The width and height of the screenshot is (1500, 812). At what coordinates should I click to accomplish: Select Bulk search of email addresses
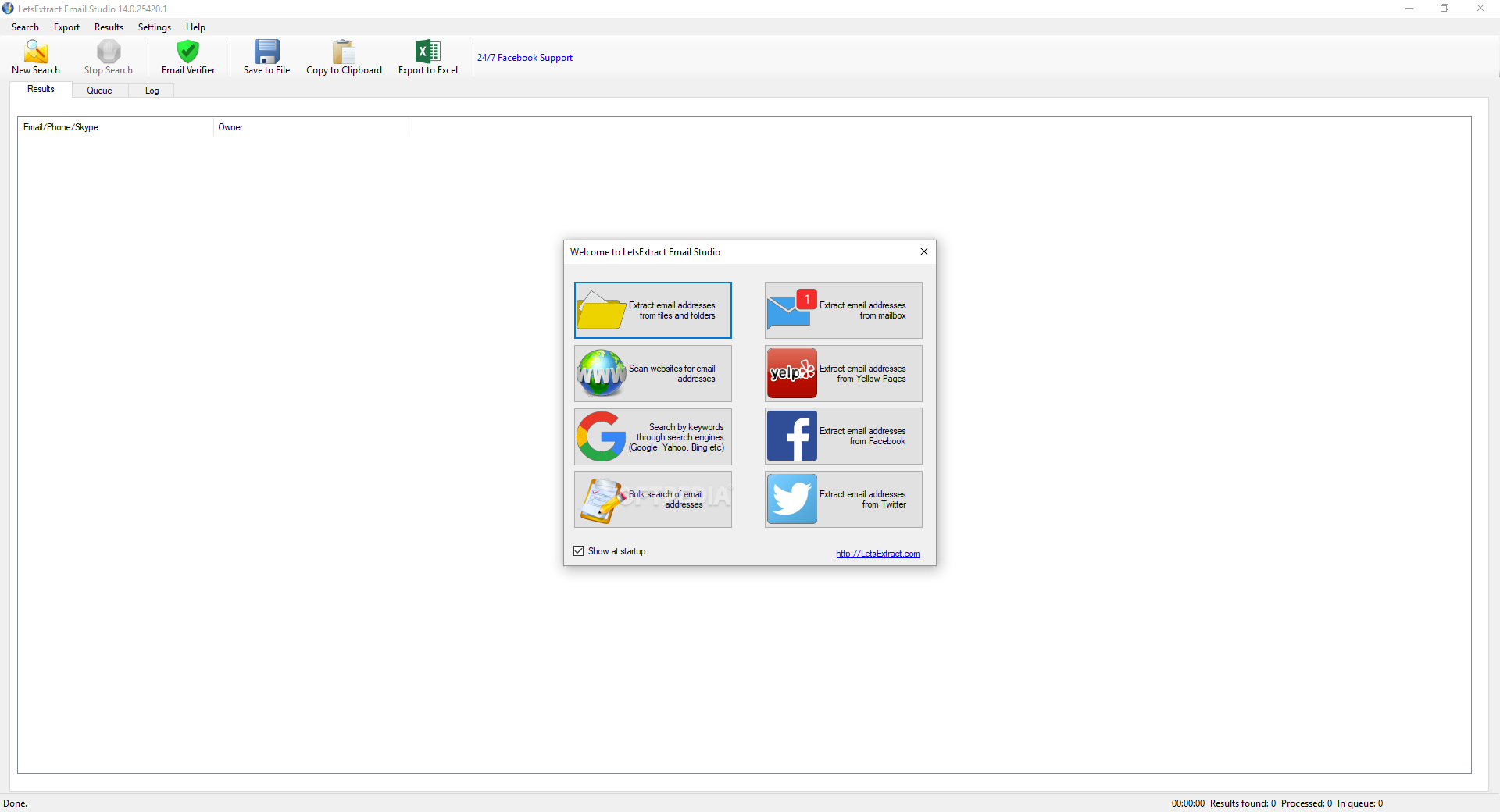653,500
